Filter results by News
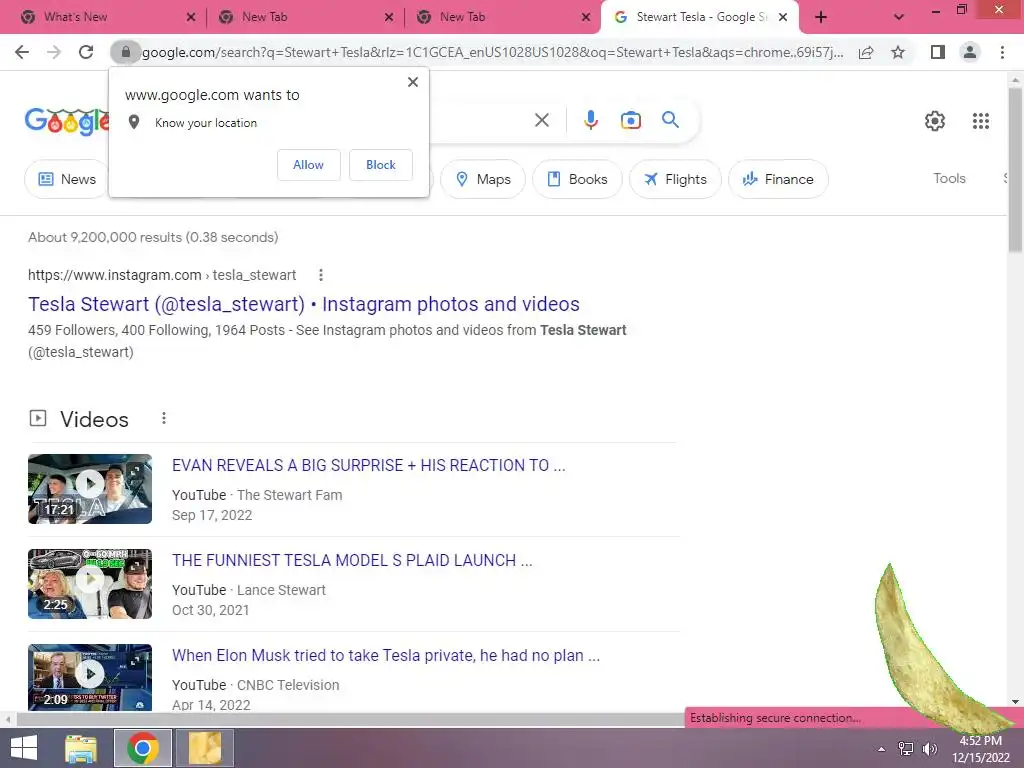The width and height of the screenshot is (1024, 768). click(x=67, y=179)
